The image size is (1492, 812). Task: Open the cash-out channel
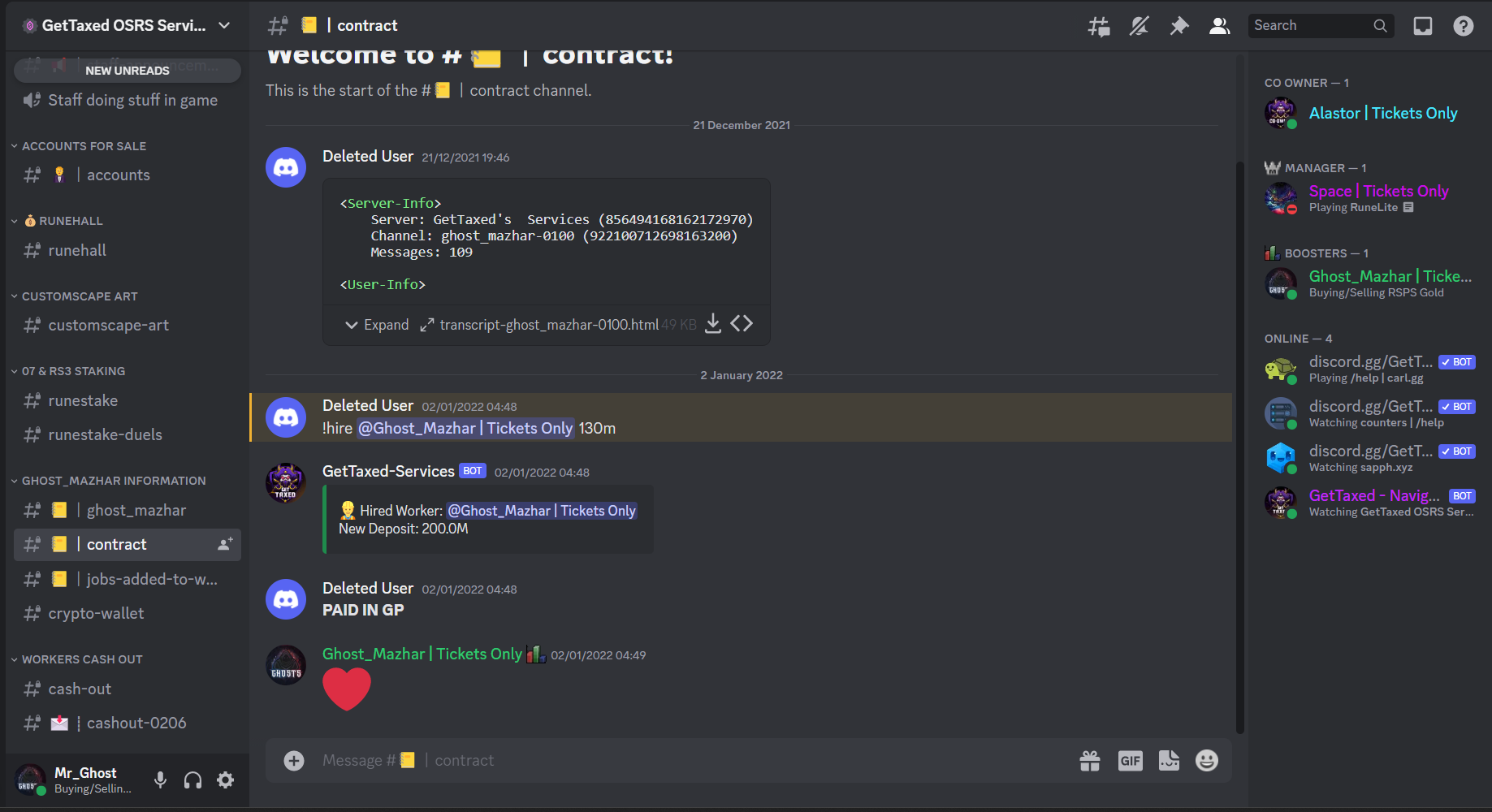(x=128, y=689)
